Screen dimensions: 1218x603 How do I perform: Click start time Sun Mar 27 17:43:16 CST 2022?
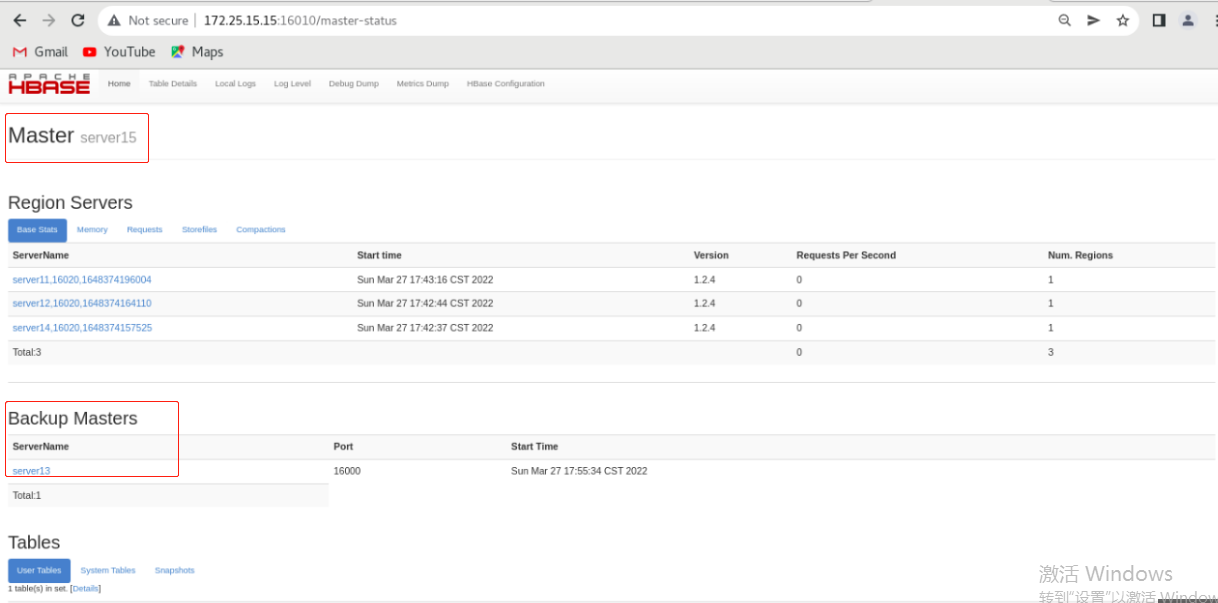(425, 279)
